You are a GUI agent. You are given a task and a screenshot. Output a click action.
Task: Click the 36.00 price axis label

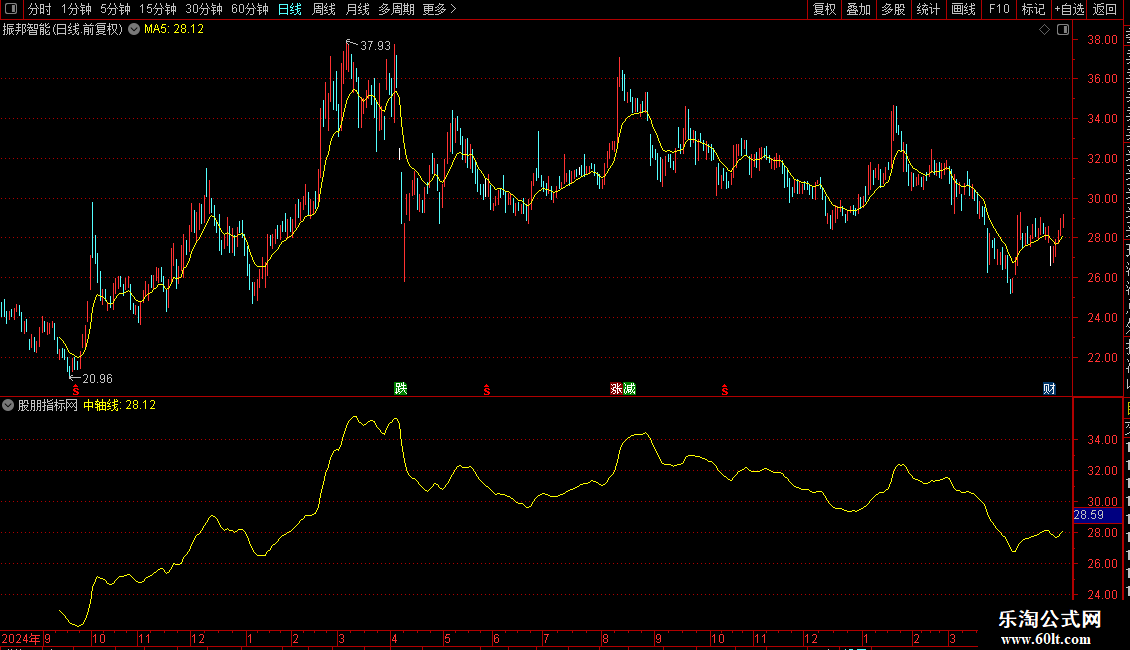[x=1103, y=79]
